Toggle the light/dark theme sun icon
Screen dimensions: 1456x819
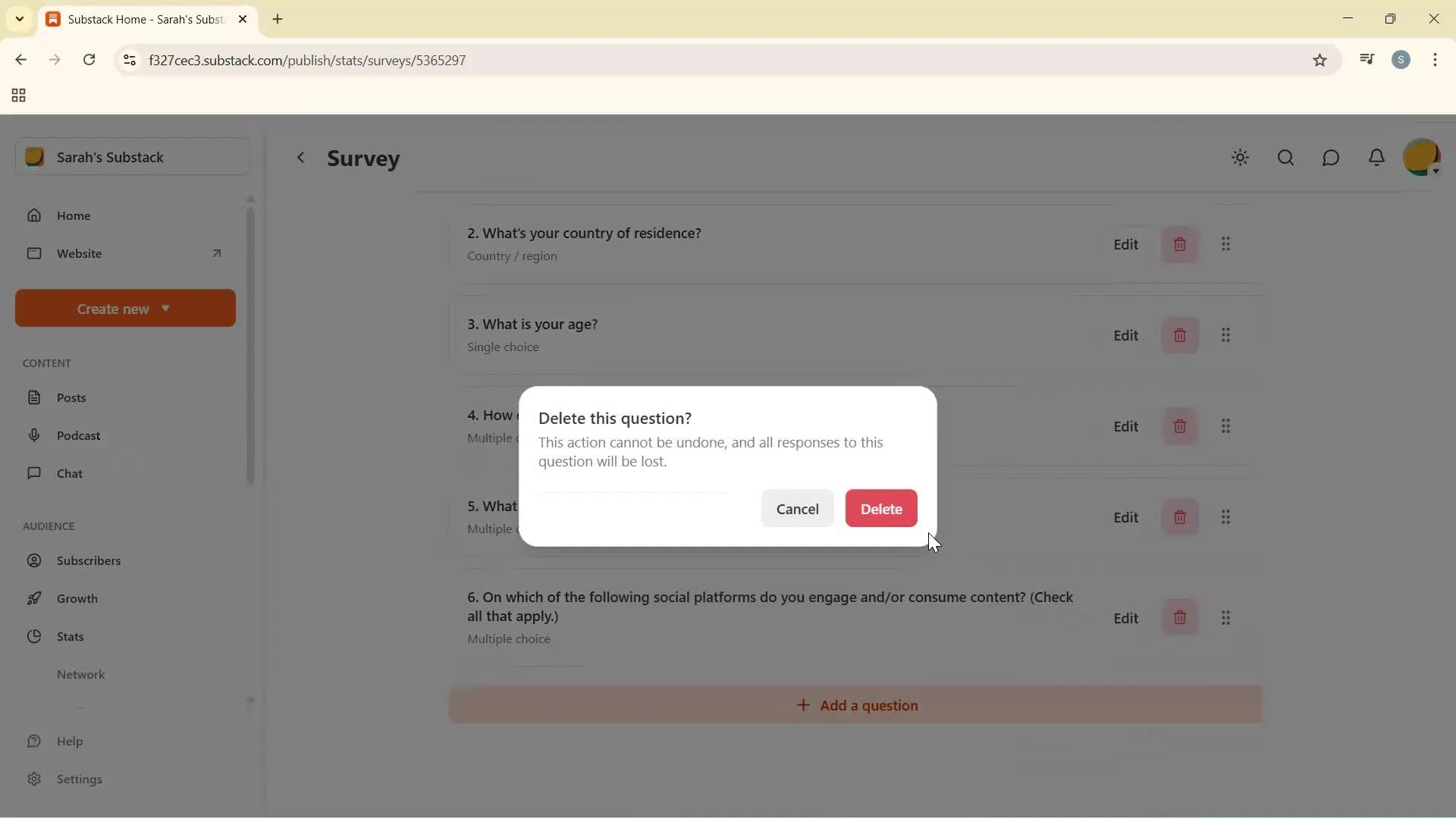tap(1240, 158)
